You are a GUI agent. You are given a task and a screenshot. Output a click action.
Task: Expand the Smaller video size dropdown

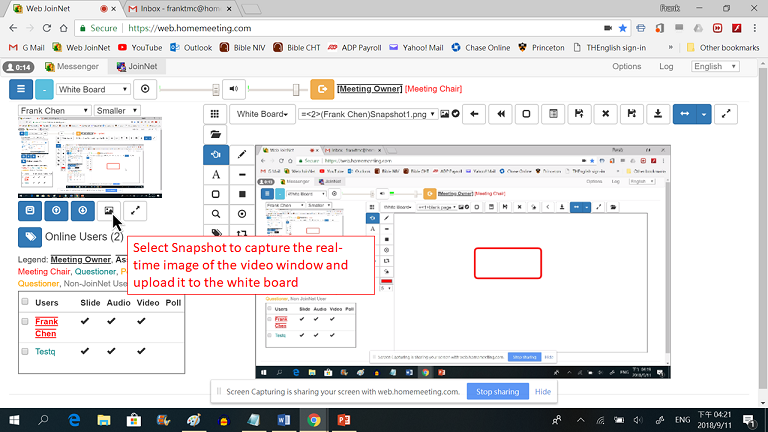118,111
